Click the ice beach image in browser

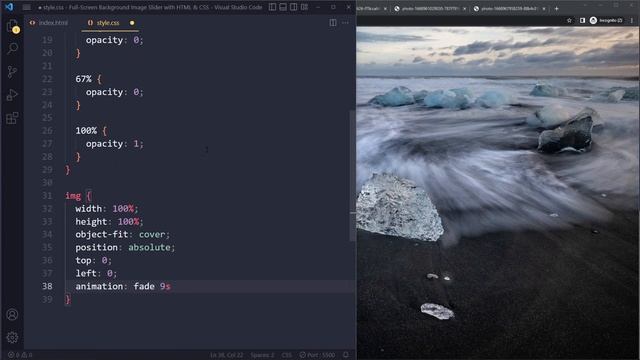pos(498,193)
